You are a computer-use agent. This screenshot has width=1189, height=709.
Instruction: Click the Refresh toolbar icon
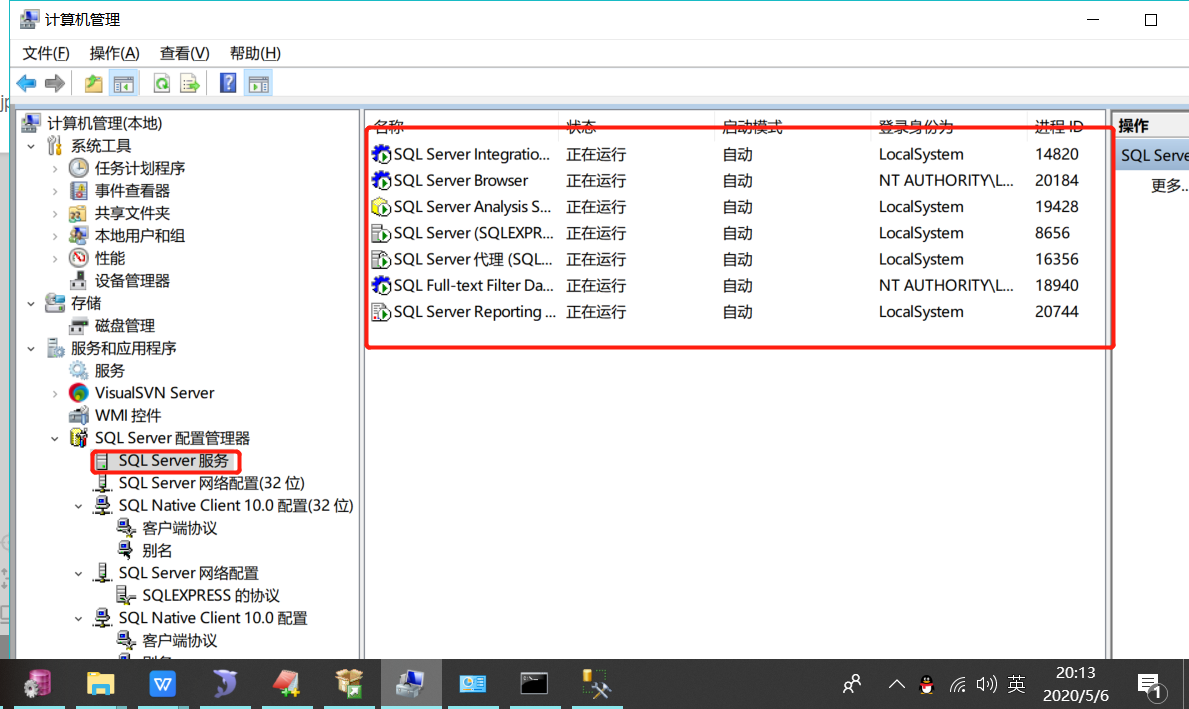162,83
